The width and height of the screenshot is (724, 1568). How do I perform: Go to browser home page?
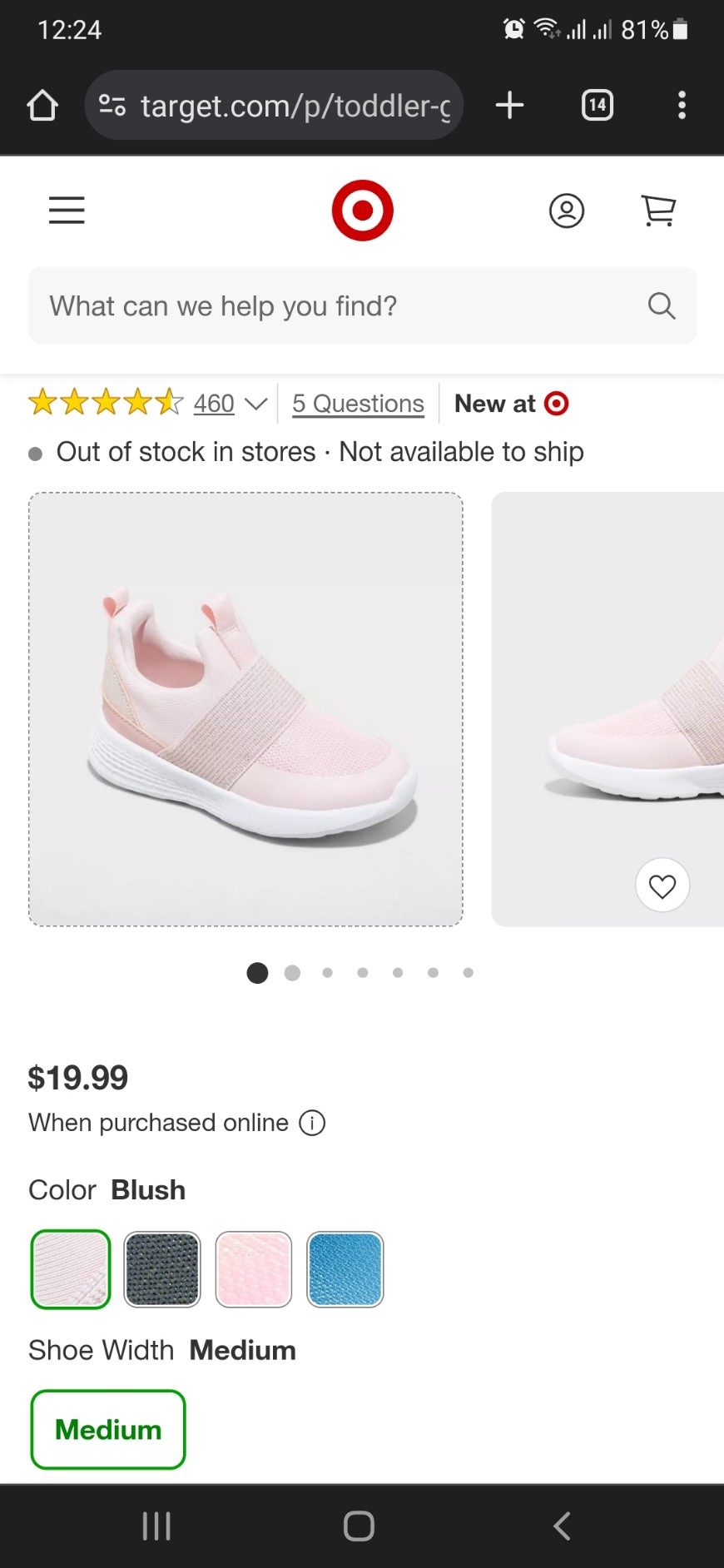coord(42,106)
